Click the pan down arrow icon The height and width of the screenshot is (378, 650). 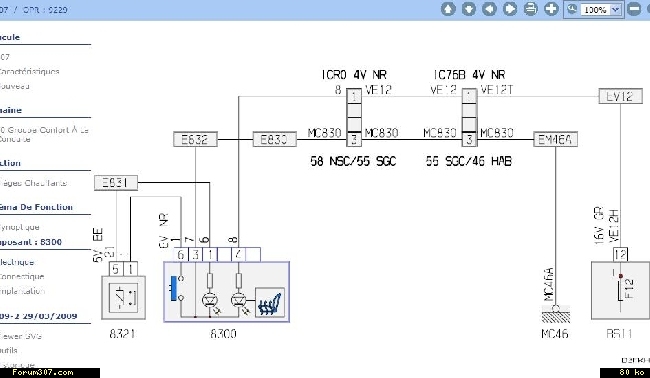(x=469, y=9)
